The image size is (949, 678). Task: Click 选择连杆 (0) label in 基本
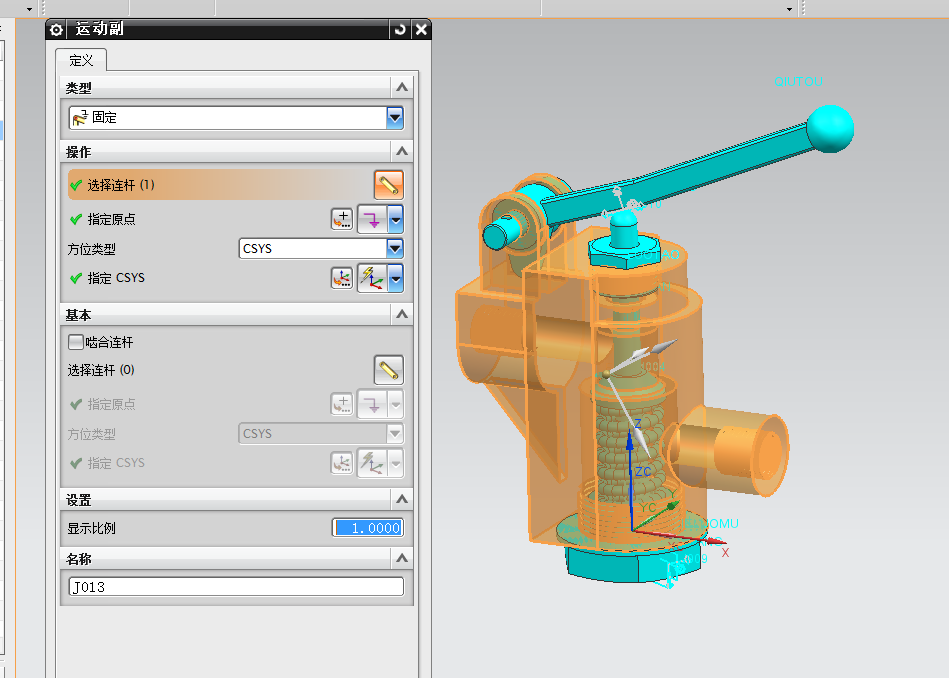pyautogui.click(x=101, y=370)
